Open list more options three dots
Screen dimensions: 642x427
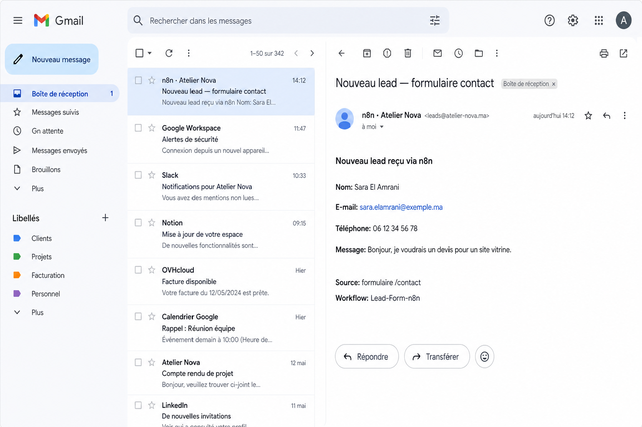[188, 53]
